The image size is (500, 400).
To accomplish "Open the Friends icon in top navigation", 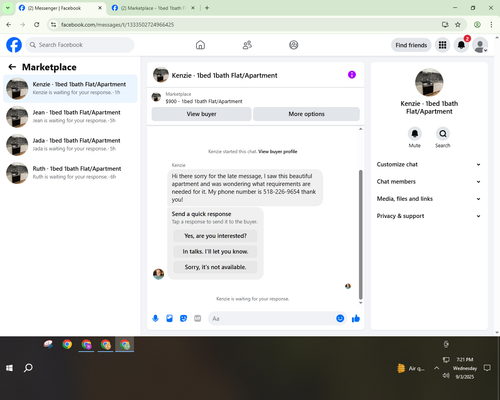I will click(247, 45).
